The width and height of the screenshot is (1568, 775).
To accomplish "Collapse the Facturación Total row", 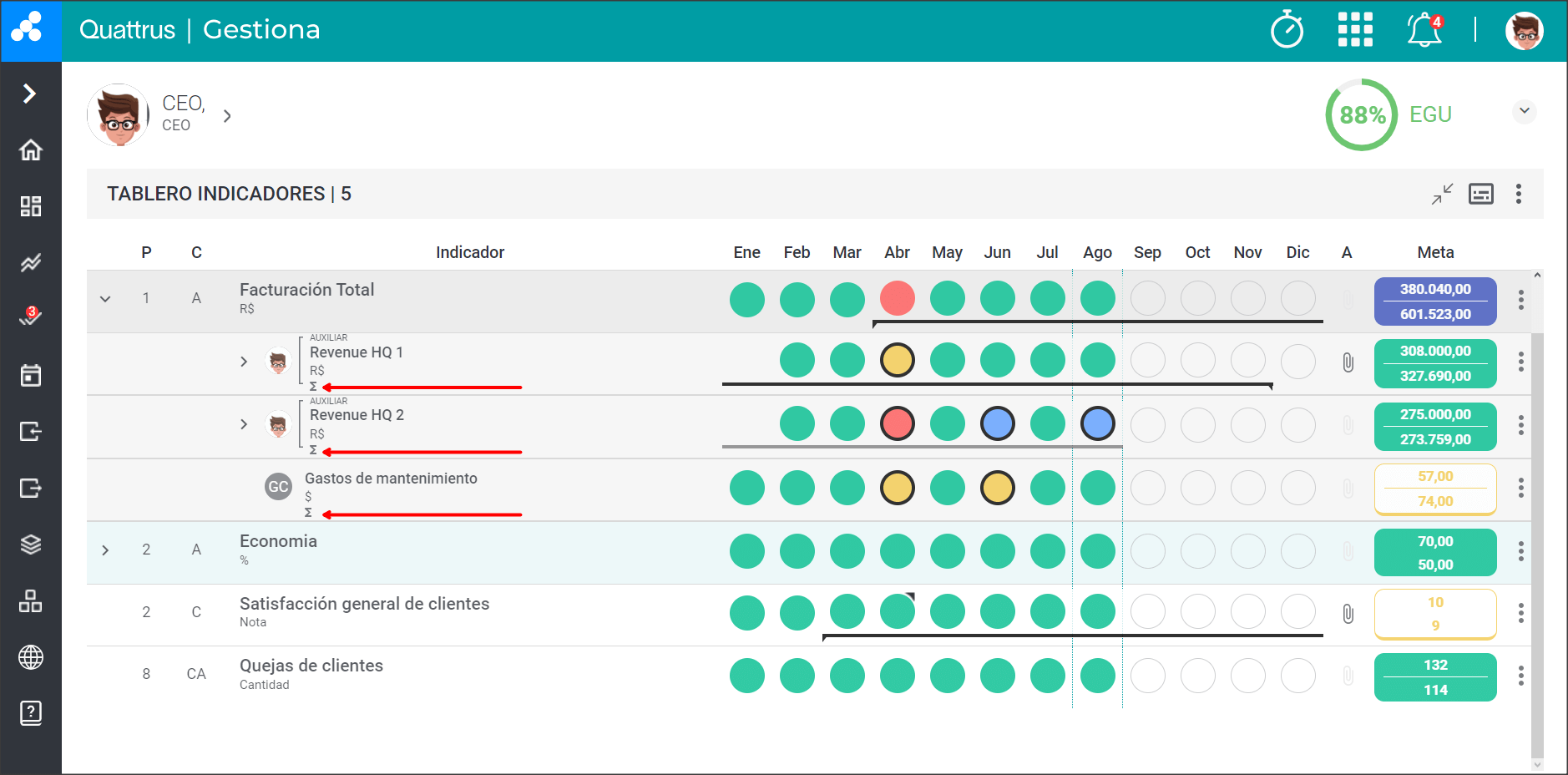I will pos(105,299).
